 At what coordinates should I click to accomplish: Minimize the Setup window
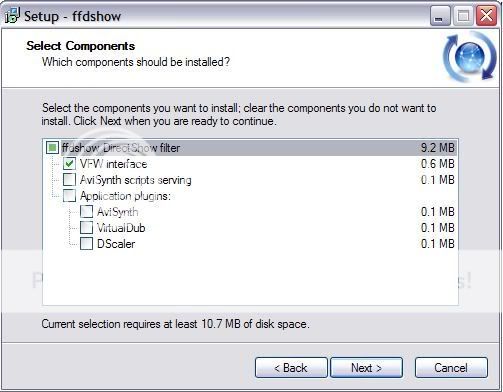(439, 16)
